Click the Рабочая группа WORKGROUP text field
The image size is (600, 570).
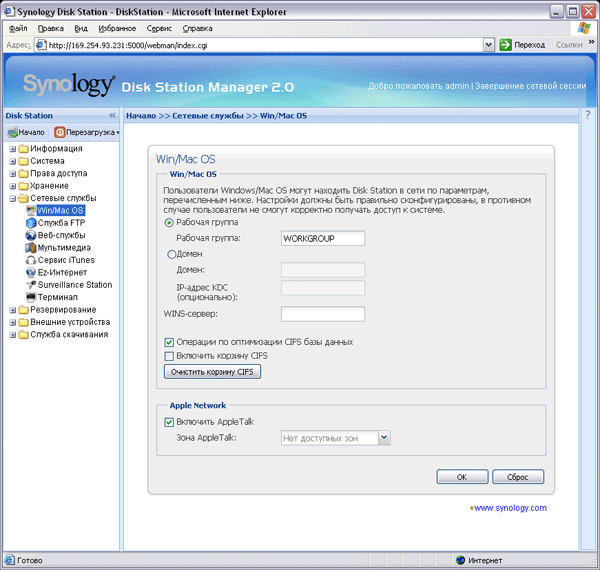pyautogui.click(x=323, y=238)
